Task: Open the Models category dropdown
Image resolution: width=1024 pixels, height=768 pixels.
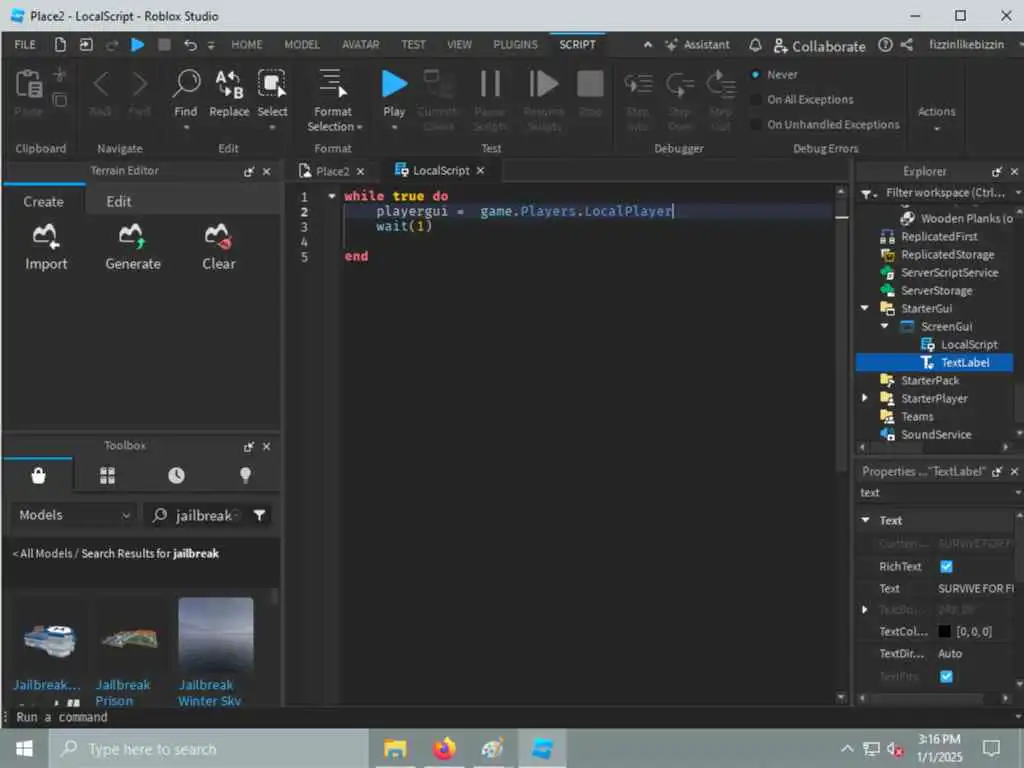Action: click(74, 515)
